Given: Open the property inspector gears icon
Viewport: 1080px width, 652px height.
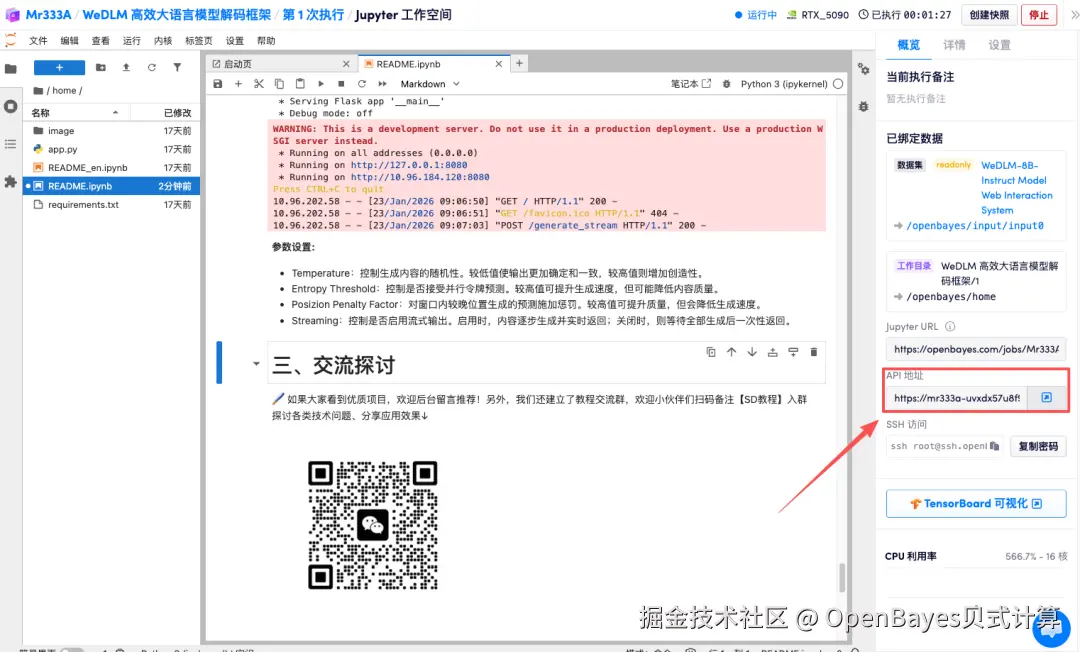Looking at the screenshot, I should pos(864,69).
